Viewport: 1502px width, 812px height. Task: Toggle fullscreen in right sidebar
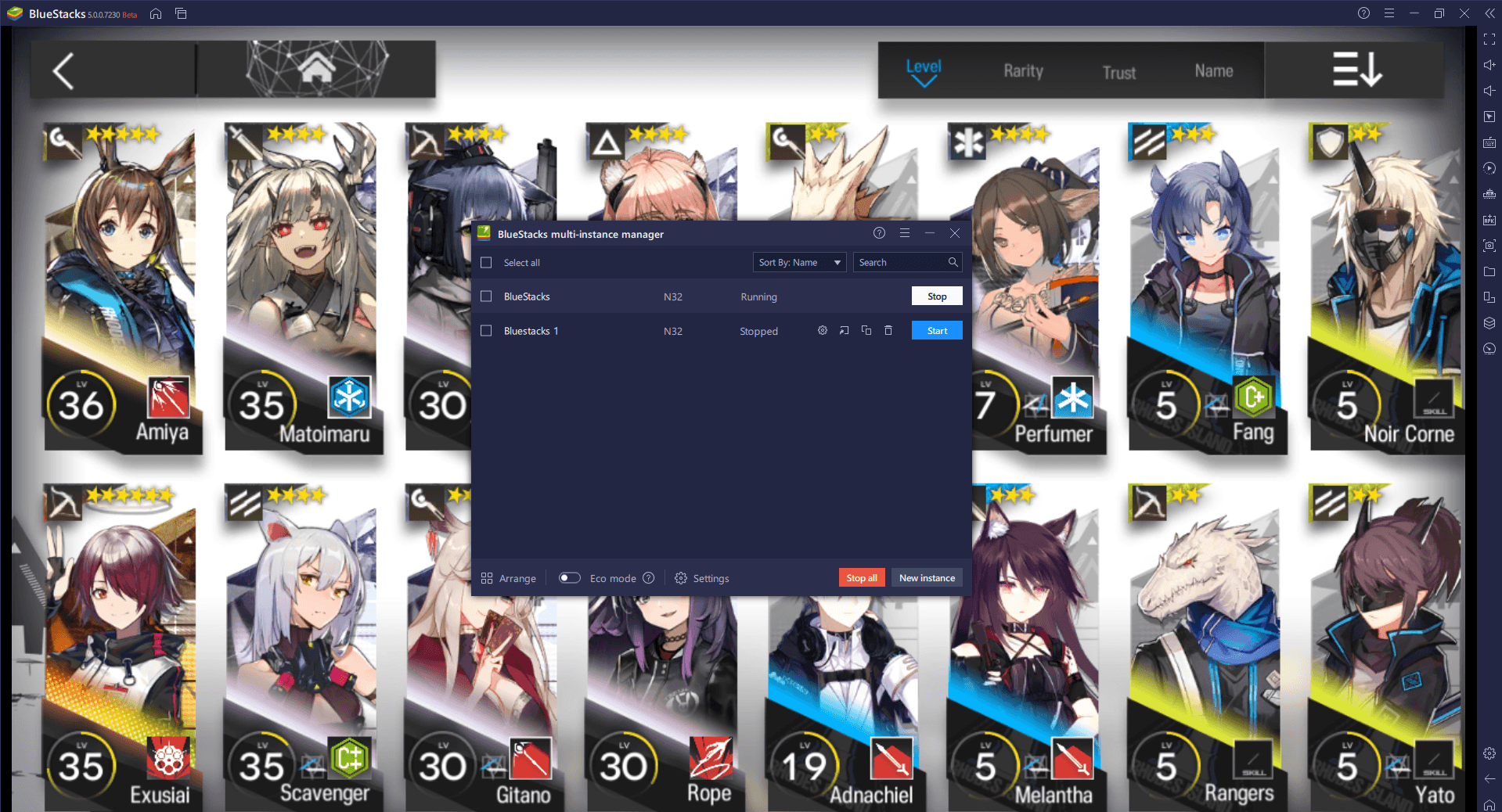point(1489,39)
